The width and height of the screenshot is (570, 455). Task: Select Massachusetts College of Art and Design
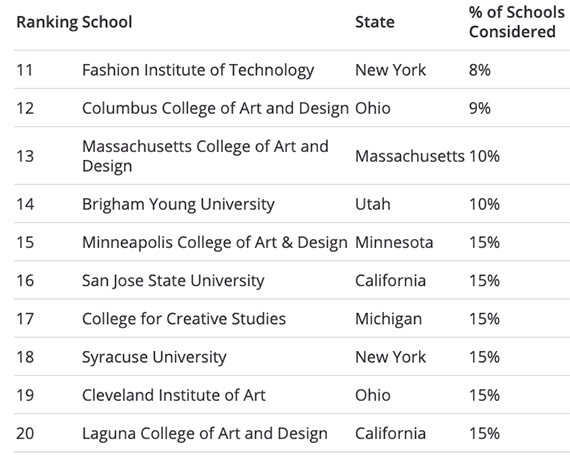click(x=205, y=156)
